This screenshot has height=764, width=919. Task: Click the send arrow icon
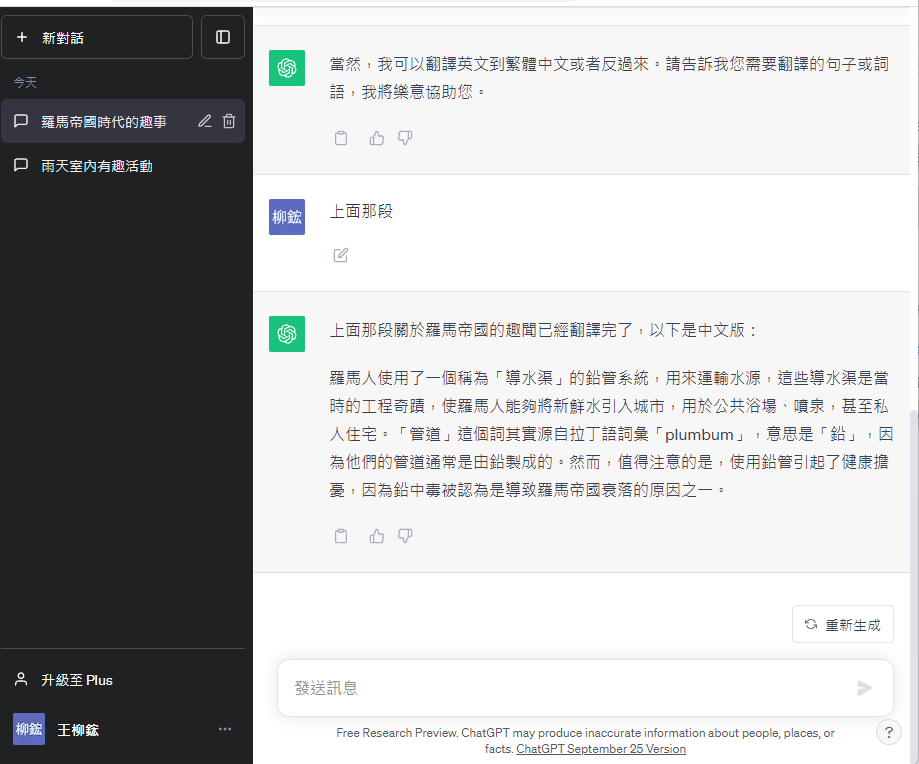[x=864, y=688]
